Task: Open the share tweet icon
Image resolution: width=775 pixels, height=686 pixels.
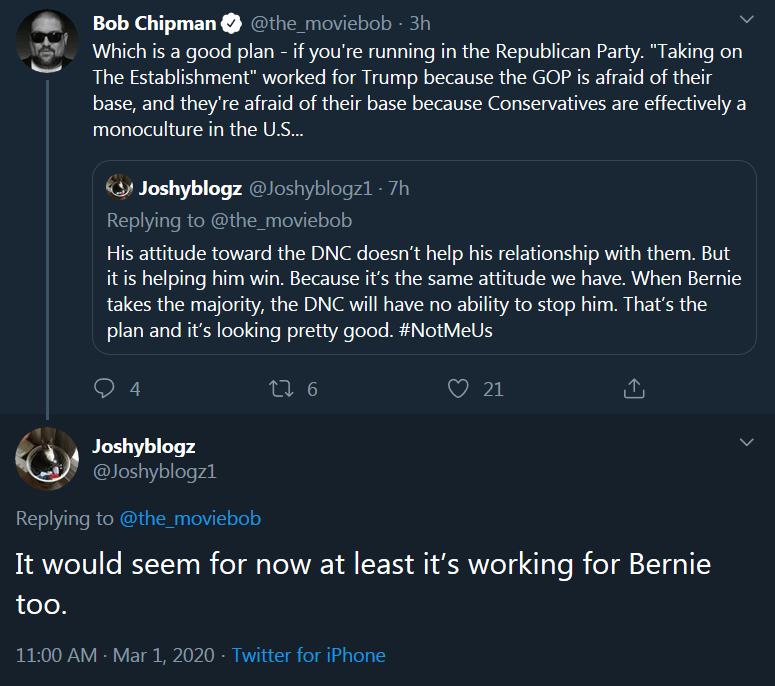Action: [634, 388]
